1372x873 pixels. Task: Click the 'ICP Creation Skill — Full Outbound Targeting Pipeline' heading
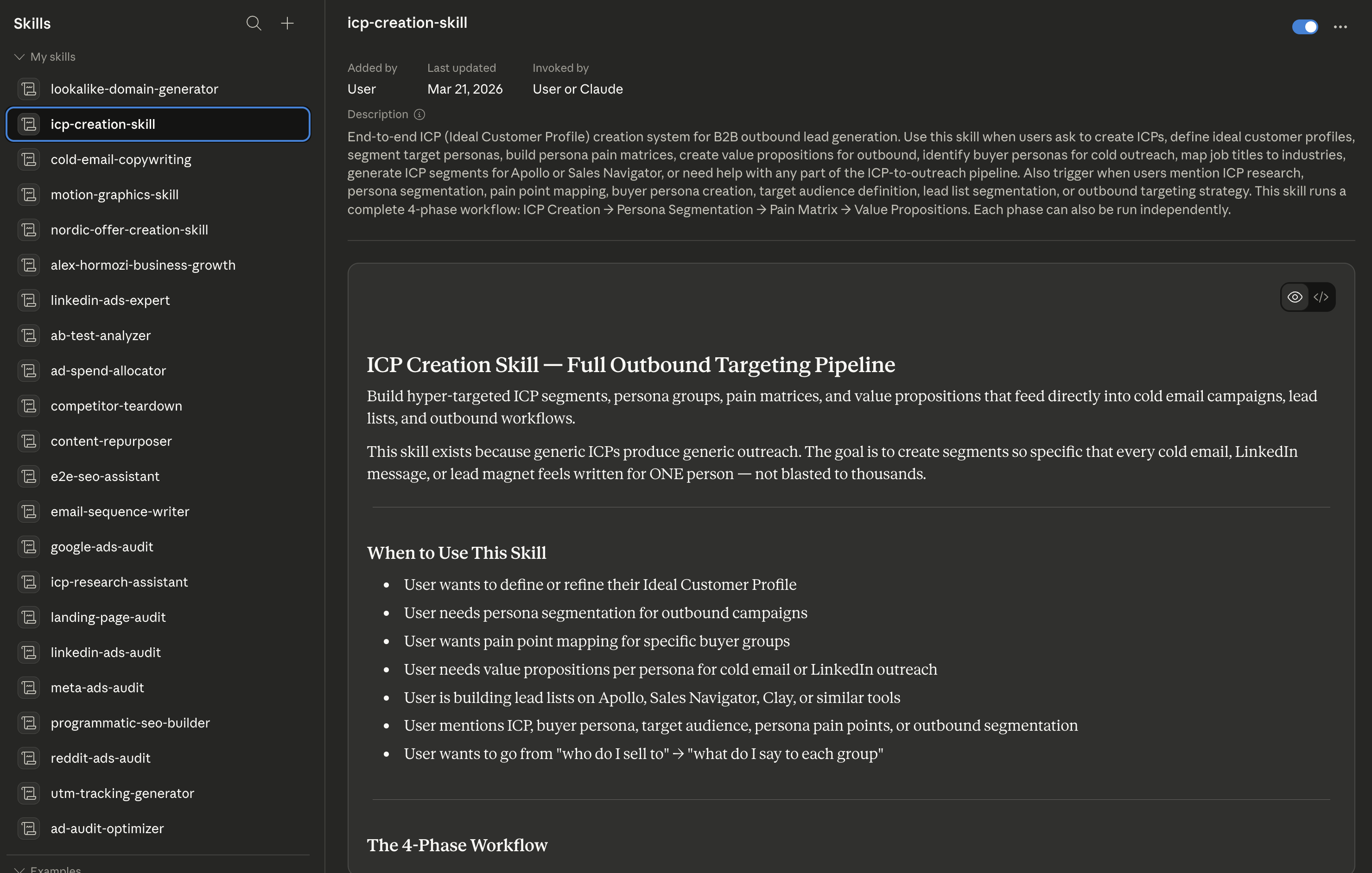(631, 365)
